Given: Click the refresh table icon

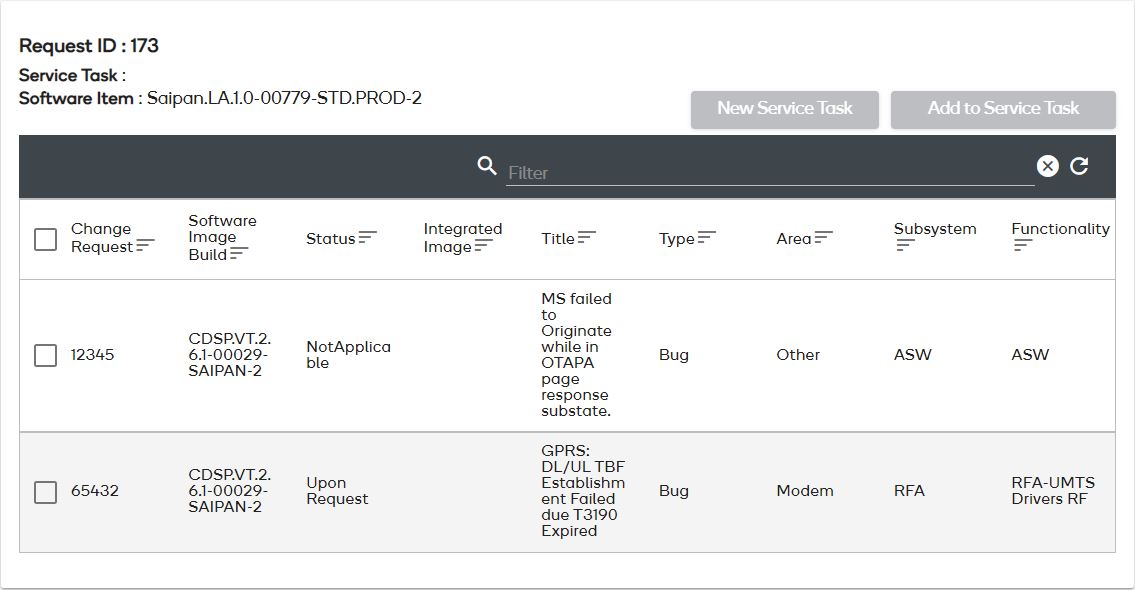Looking at the screenshot, I should pos(1079,166).
